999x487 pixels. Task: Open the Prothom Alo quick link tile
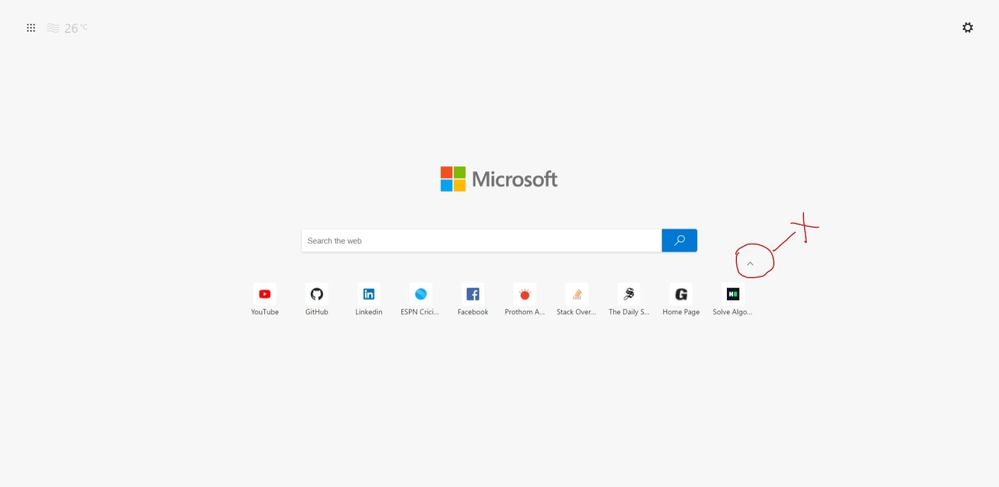[x=525, y=300]
